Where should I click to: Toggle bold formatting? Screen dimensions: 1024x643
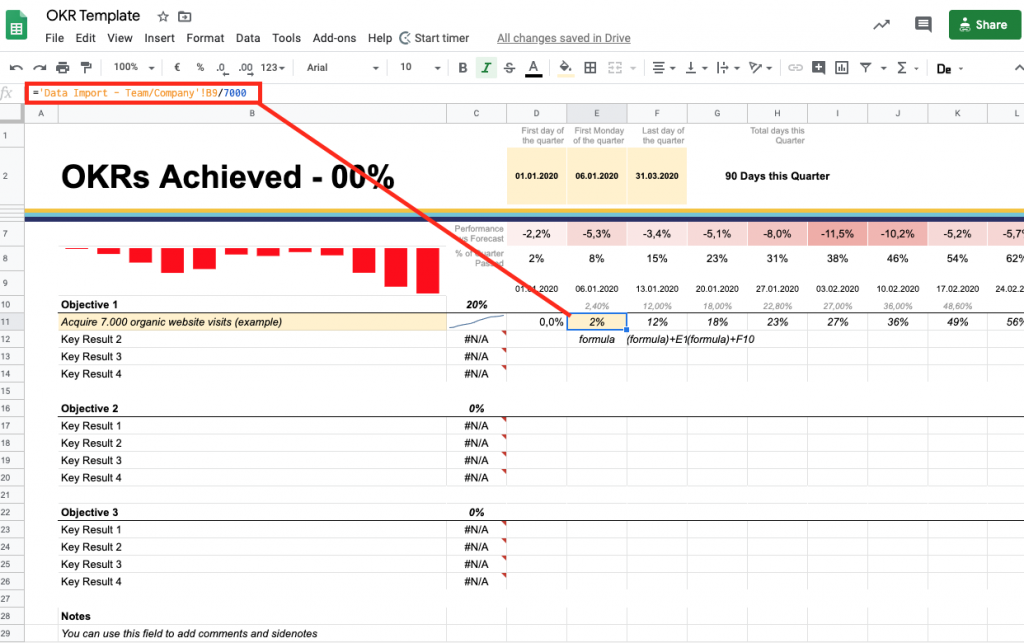[x=462, y=67]
